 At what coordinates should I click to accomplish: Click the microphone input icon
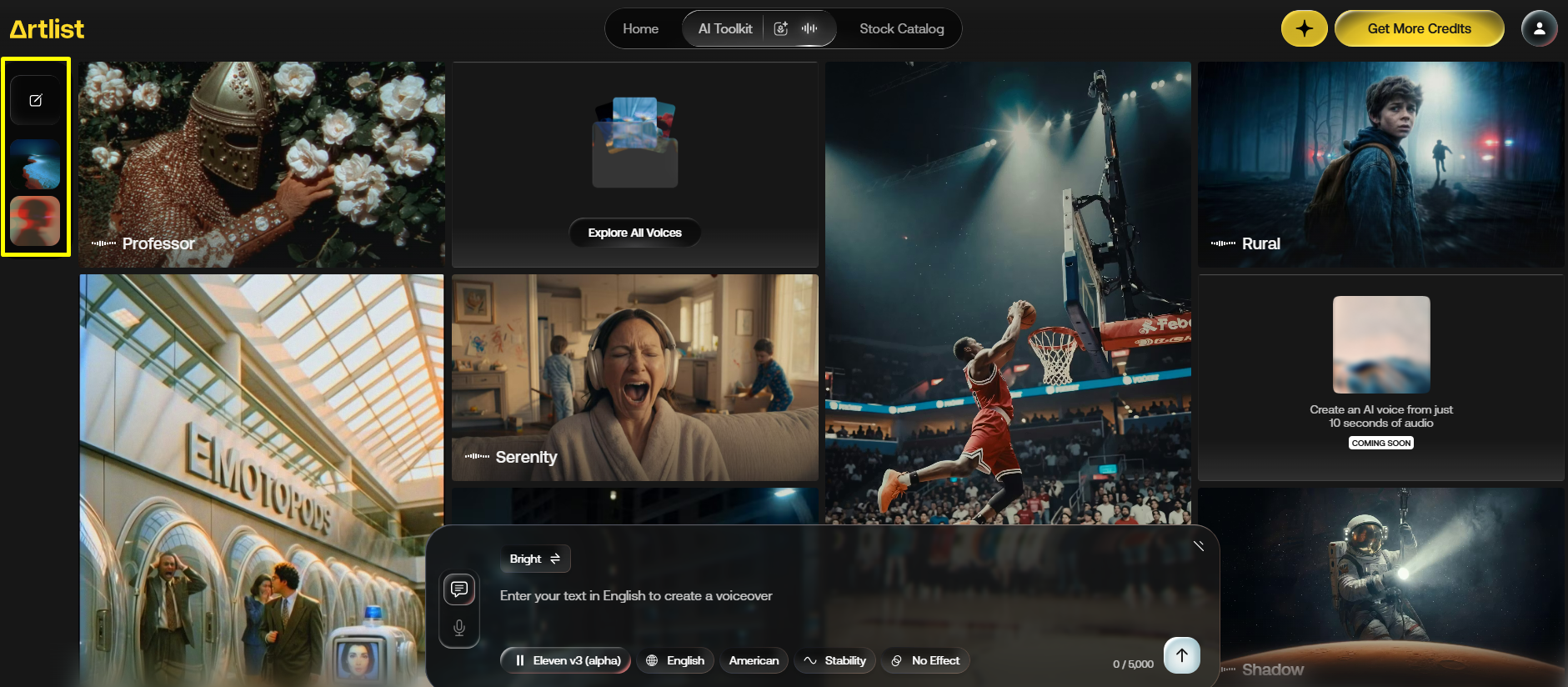459,628
